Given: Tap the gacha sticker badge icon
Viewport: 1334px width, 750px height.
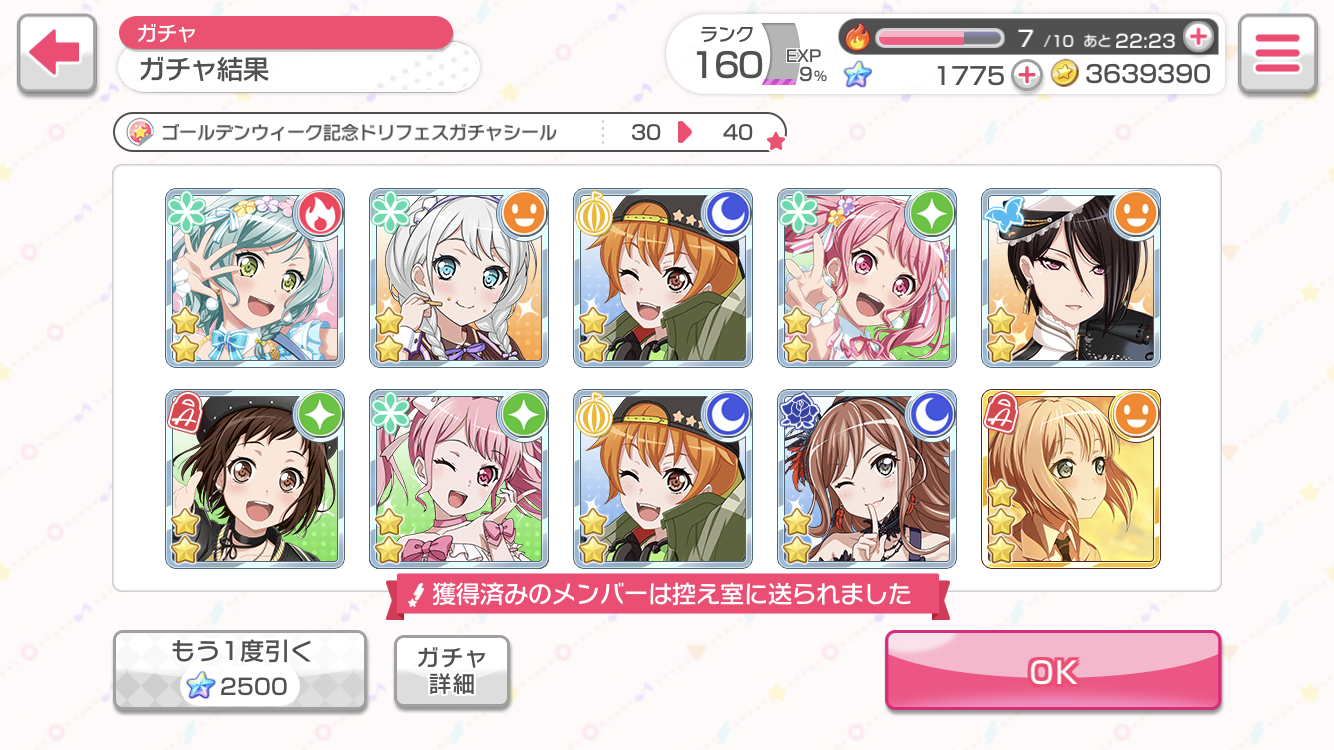Looking at the screenshot, I should coord(140,131).
